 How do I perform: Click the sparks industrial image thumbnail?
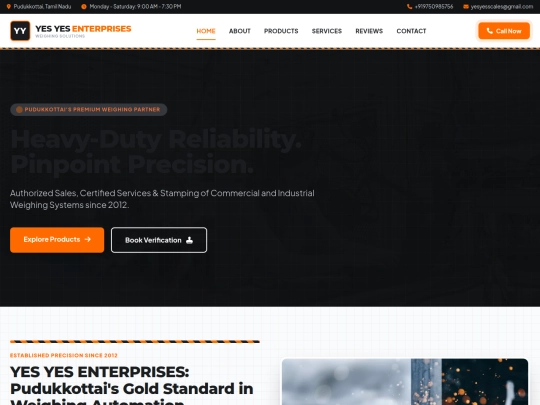point(405,382)
